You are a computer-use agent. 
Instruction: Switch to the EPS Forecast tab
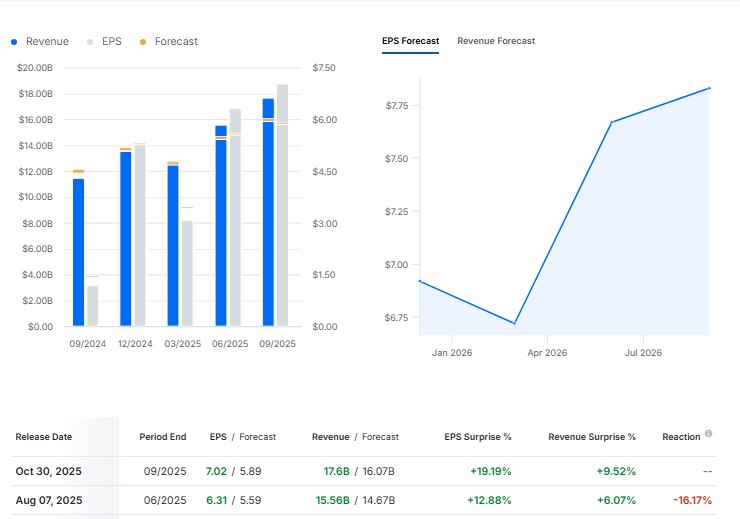click(410, 41)
